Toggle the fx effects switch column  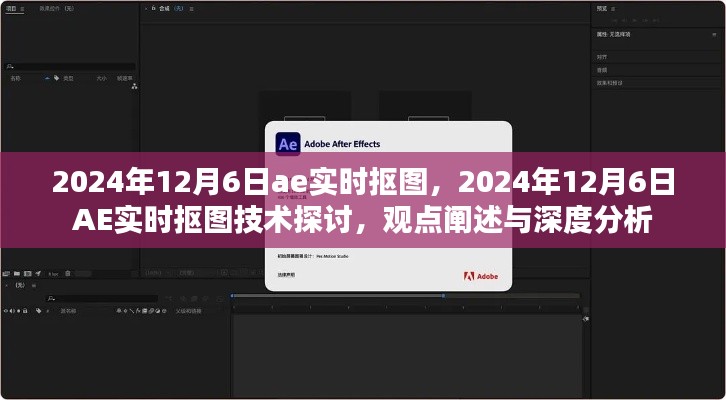[x=138, y=311]
